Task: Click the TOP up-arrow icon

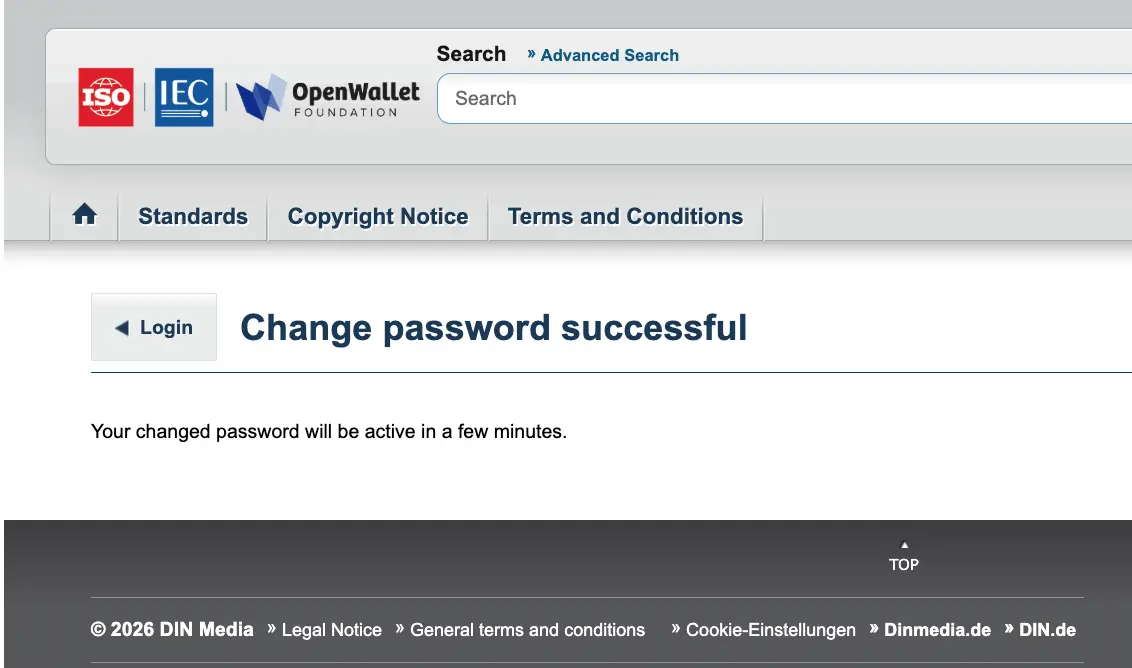Action: pyautogui.click(x=904, y=545)
